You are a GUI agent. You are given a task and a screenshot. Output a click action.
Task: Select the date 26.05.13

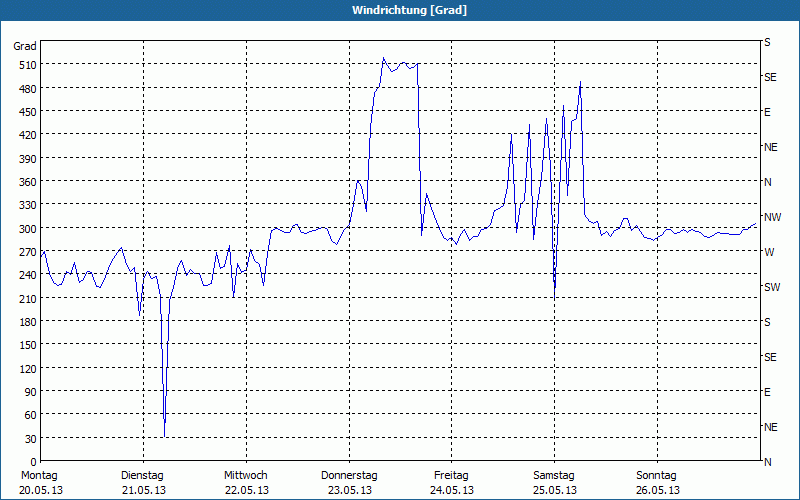click(658, 490)
